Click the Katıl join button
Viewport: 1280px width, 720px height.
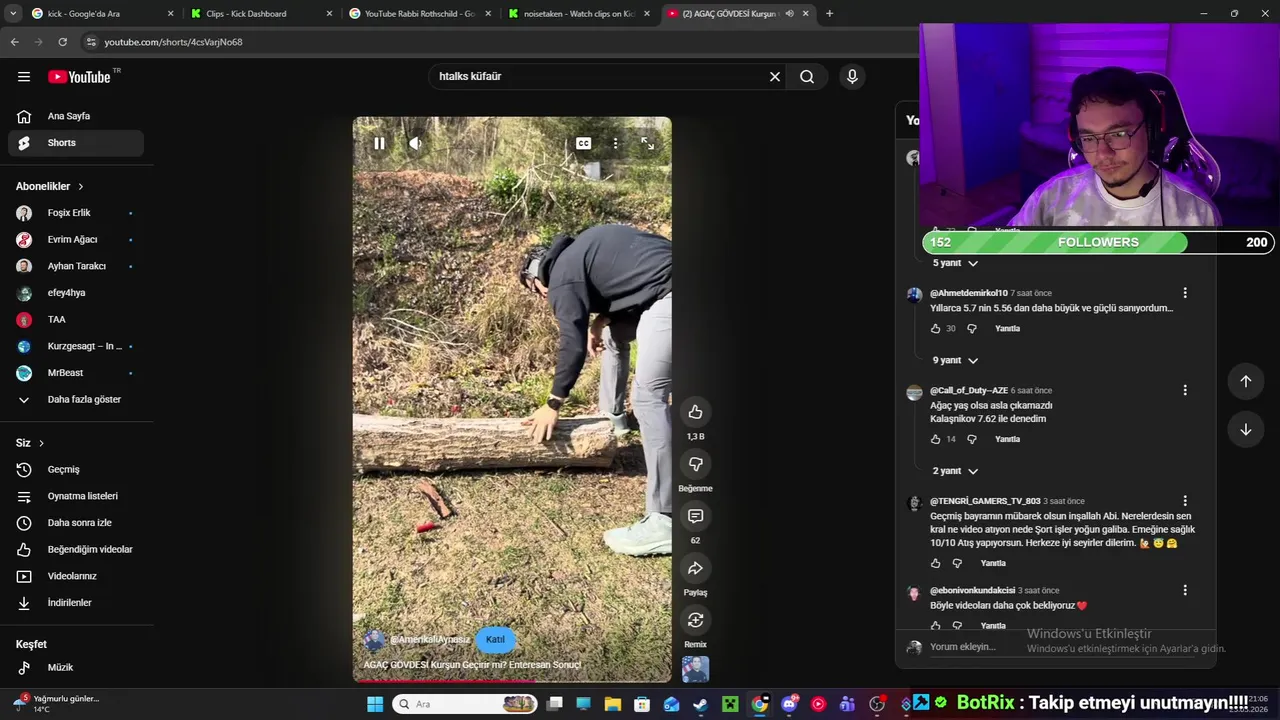[495, 640]
